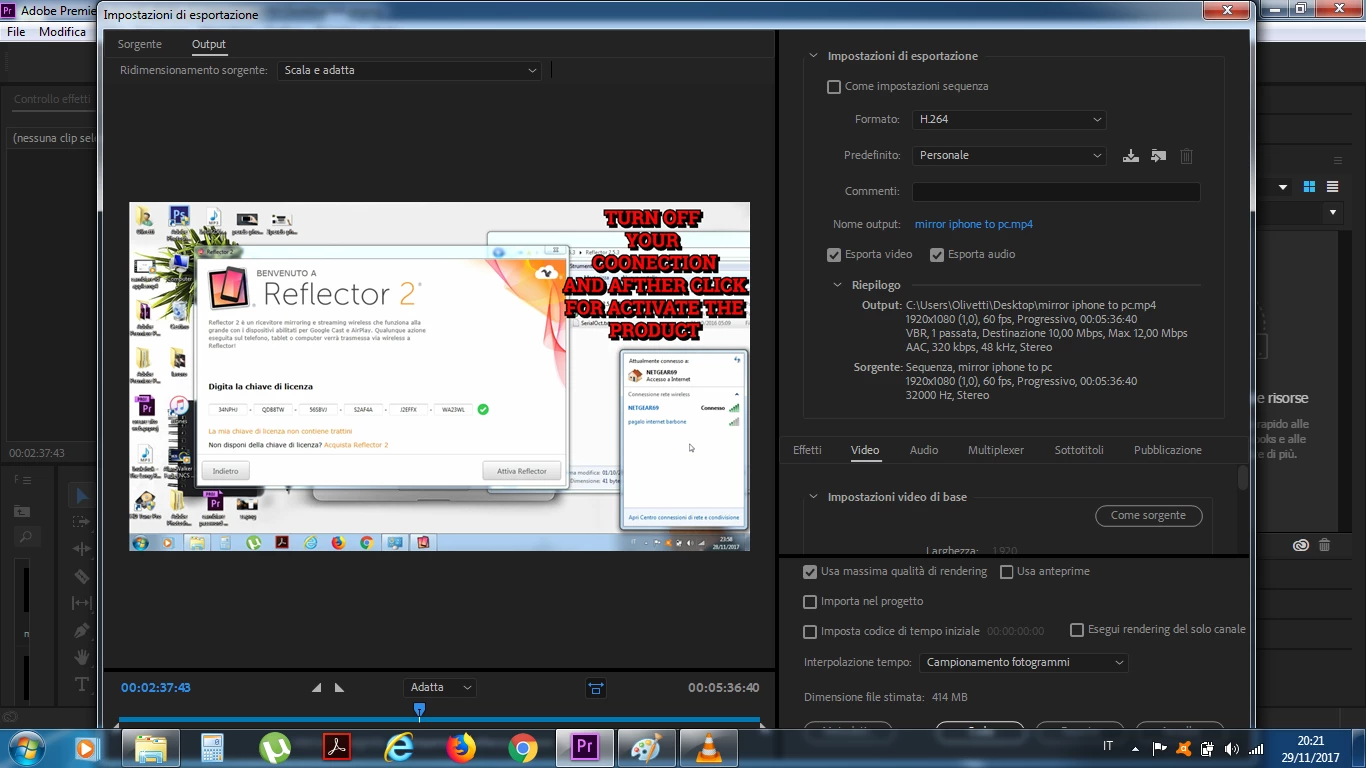Show hidden system tray icons
The height and width of the screenshot is (768, 1366).
(1135, 748)
